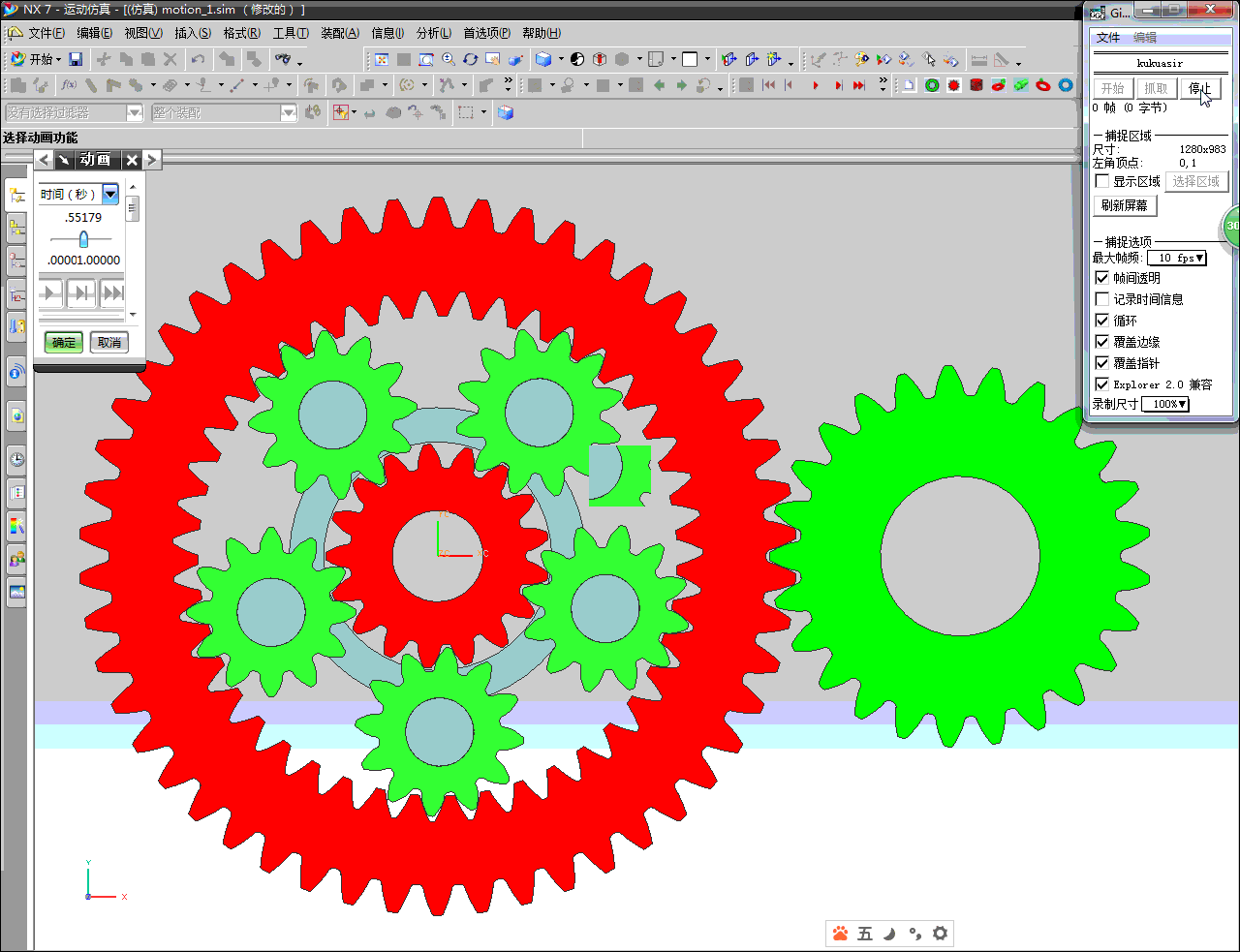Click the 五 input mode icon
The width and height of the screenshot is (1240, 952).
pos(865,934)
